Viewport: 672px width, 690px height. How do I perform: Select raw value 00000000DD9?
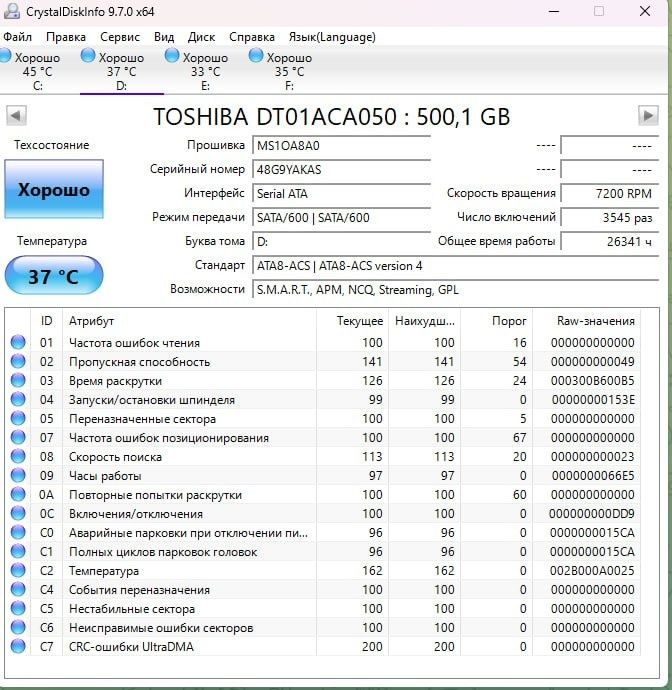tap(591, 514)
